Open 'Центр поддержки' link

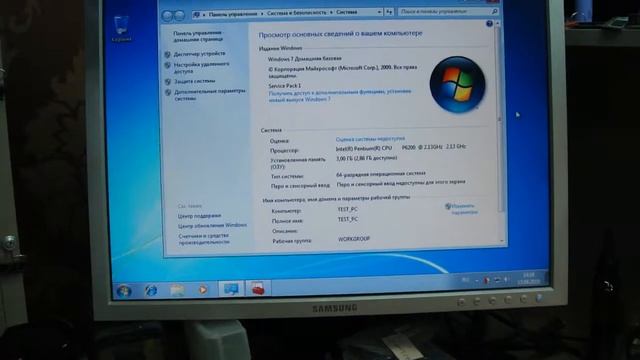199,216
